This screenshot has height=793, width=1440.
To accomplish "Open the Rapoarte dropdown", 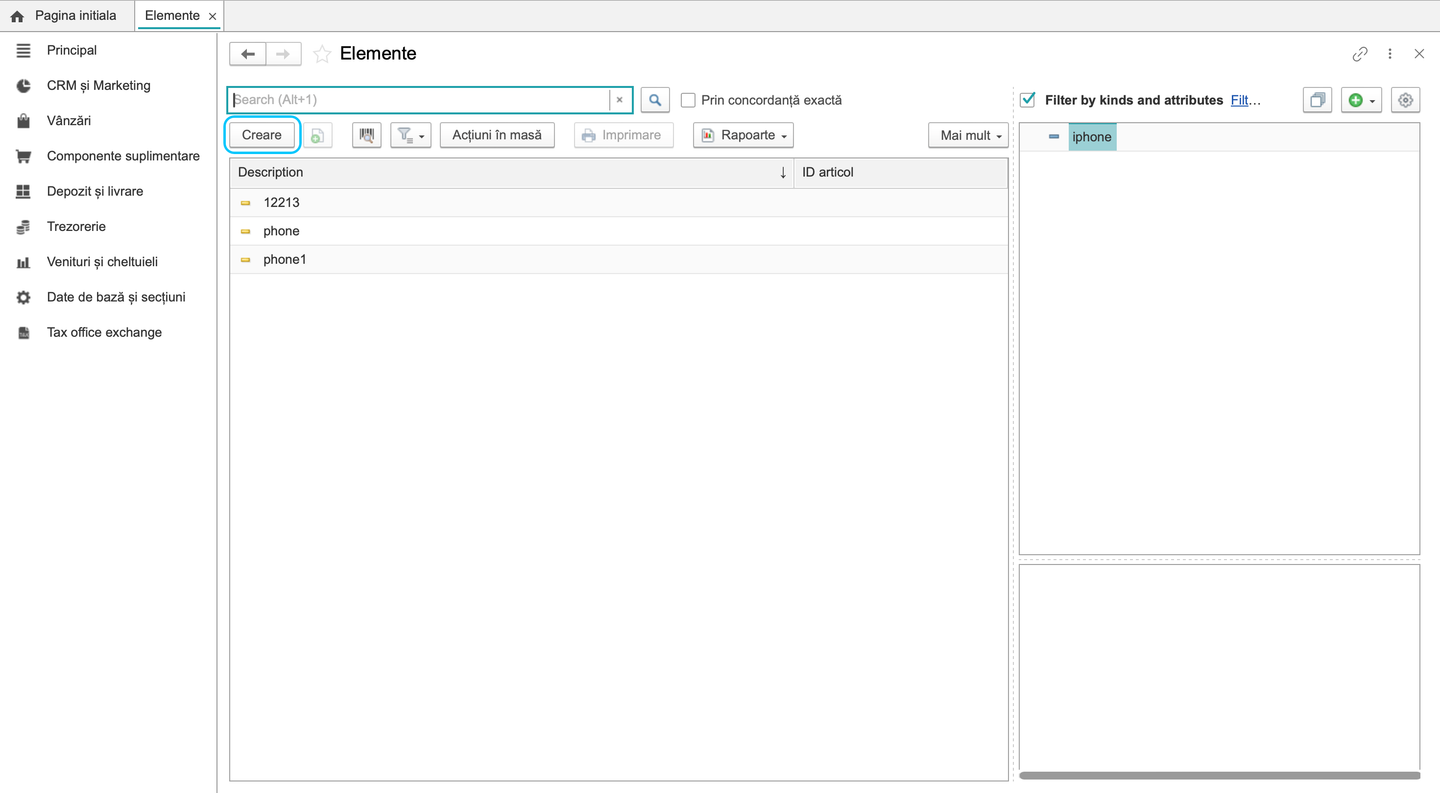I will tap(743, 135).
